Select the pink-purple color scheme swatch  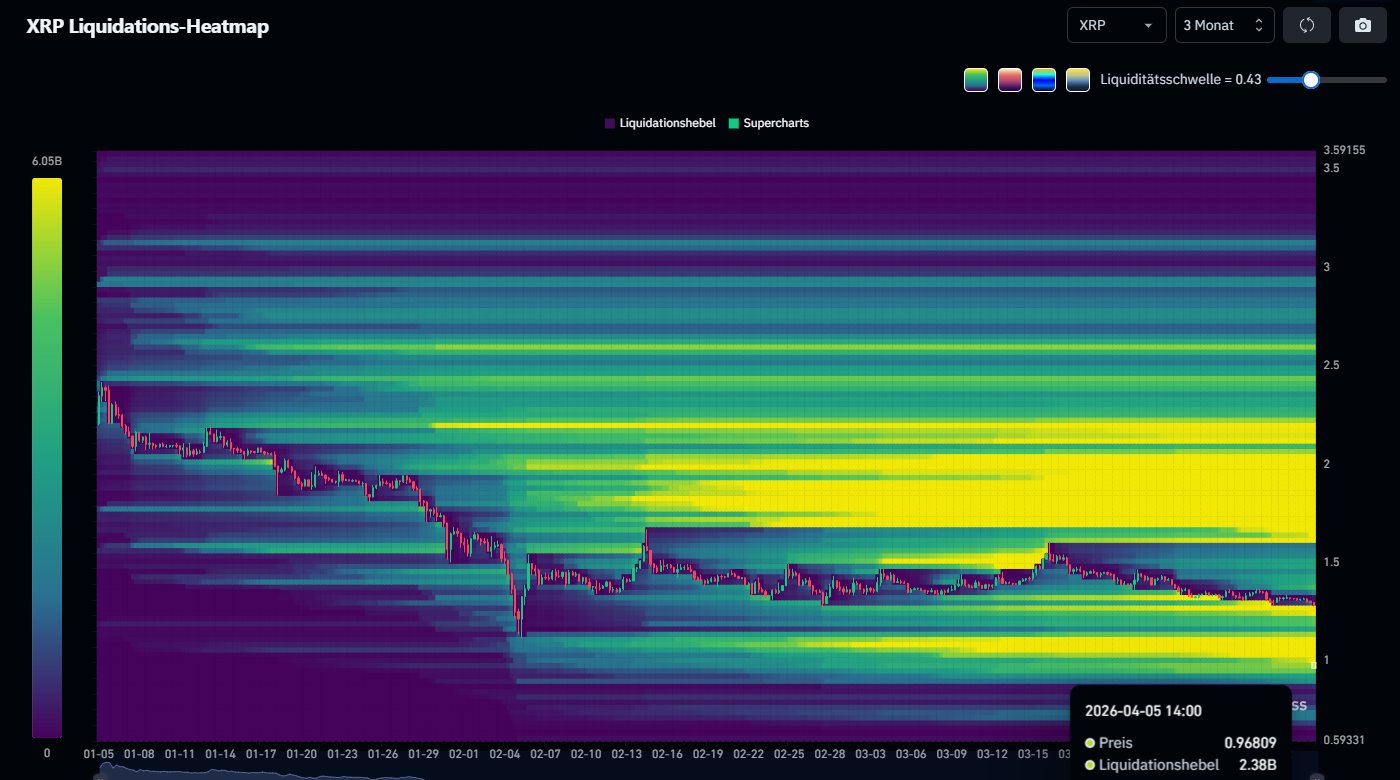coord(1010,80)
